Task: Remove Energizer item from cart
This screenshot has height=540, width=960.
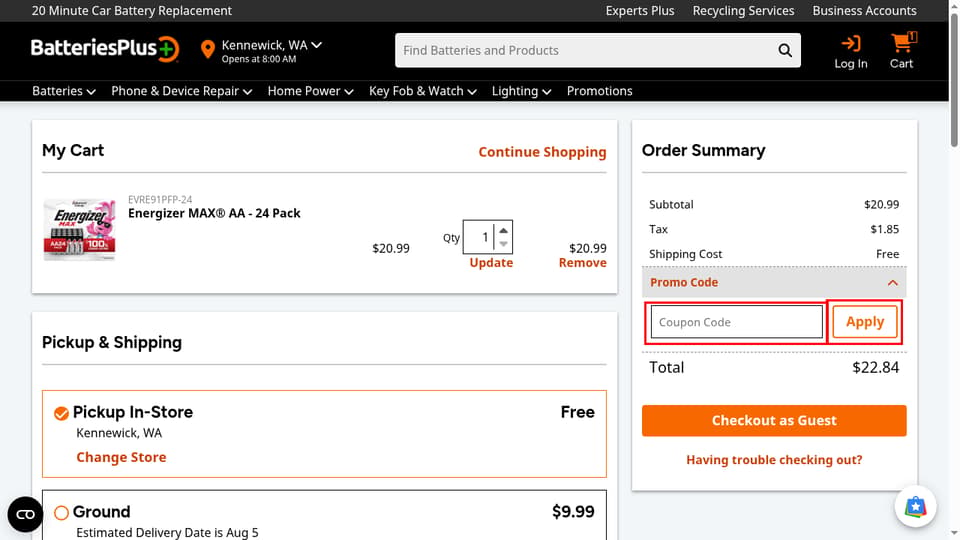Action: click(x=582, y=263)
